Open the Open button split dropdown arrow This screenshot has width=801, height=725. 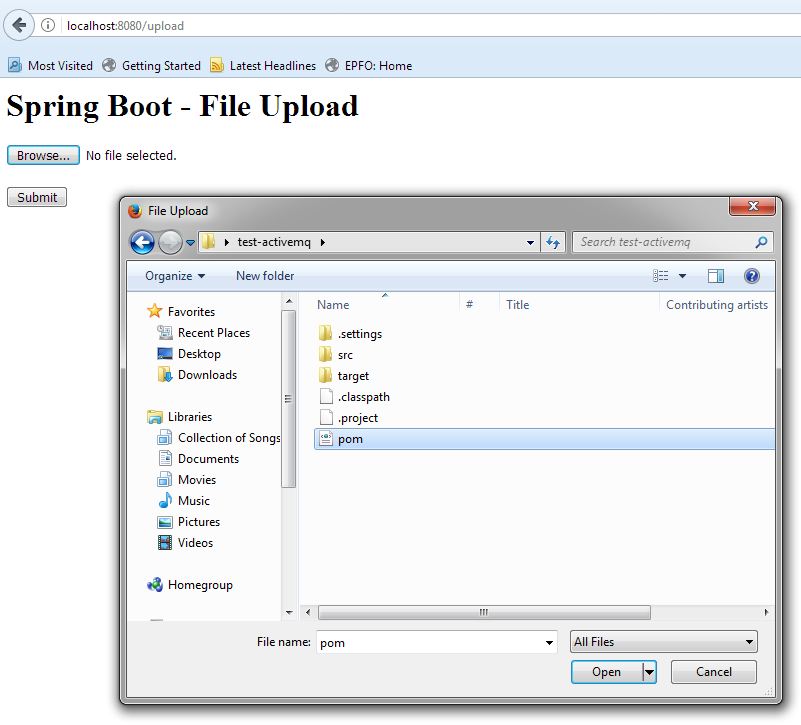click(649, 672)
